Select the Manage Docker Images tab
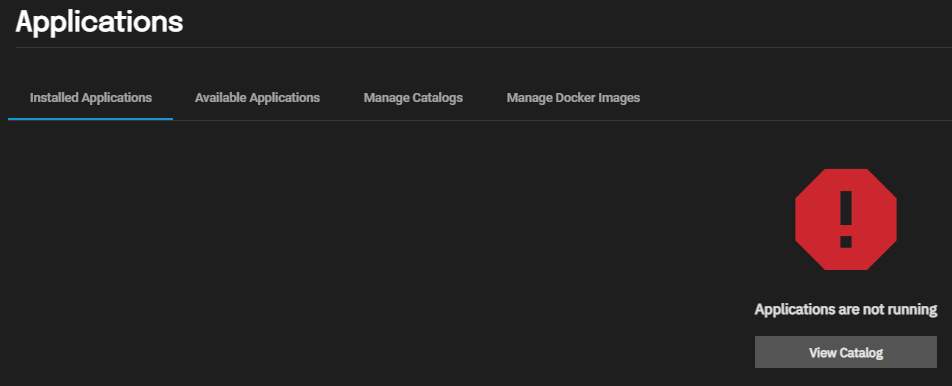The height and width of the screenshot is (386, 952). (573, 97)
